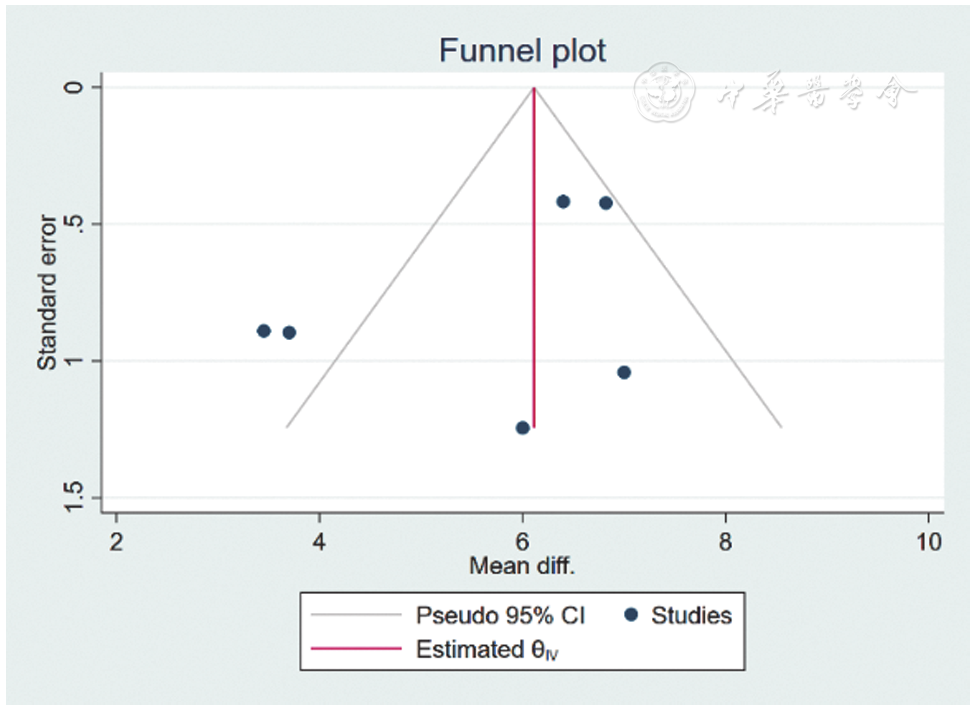975x706 pixels.
Task: Click upper-right study point near 6.8
Action: tap(606, 203)
